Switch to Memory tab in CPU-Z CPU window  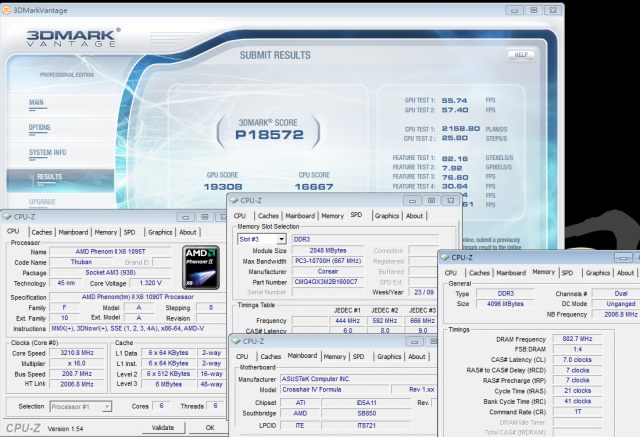click(x=106, y=232)
